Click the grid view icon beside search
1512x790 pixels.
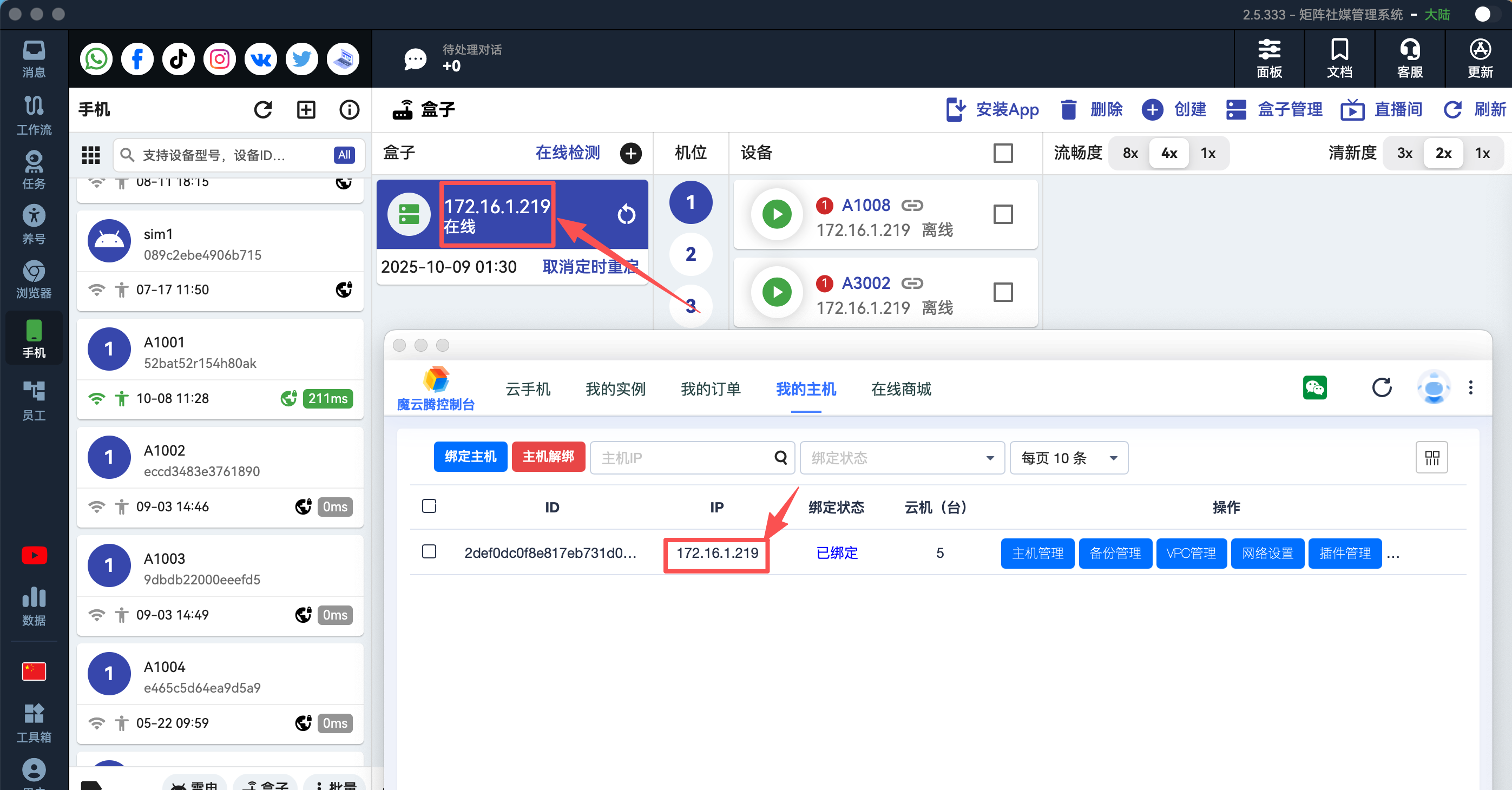coord(90,155)
